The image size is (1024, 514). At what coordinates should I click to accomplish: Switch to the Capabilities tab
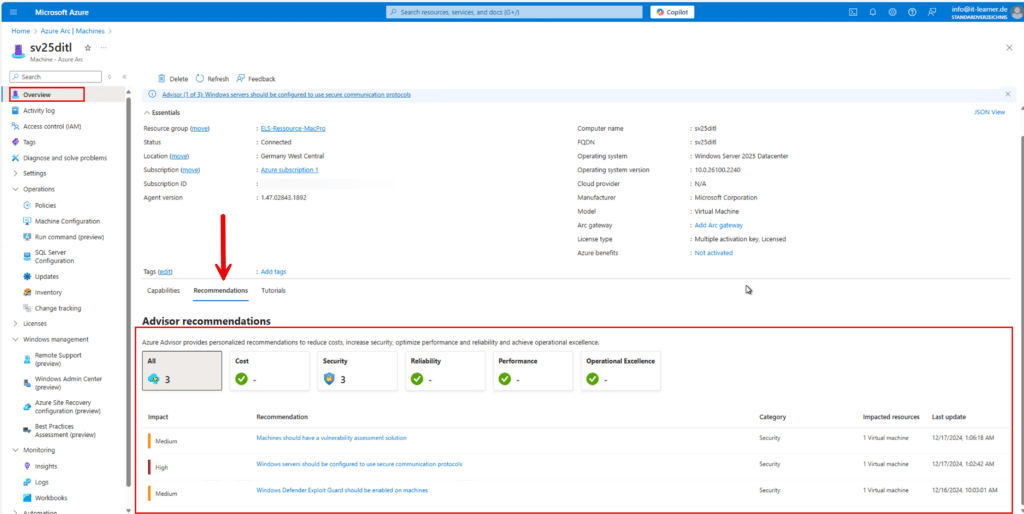pyautogui.click(x=164, y=290)
